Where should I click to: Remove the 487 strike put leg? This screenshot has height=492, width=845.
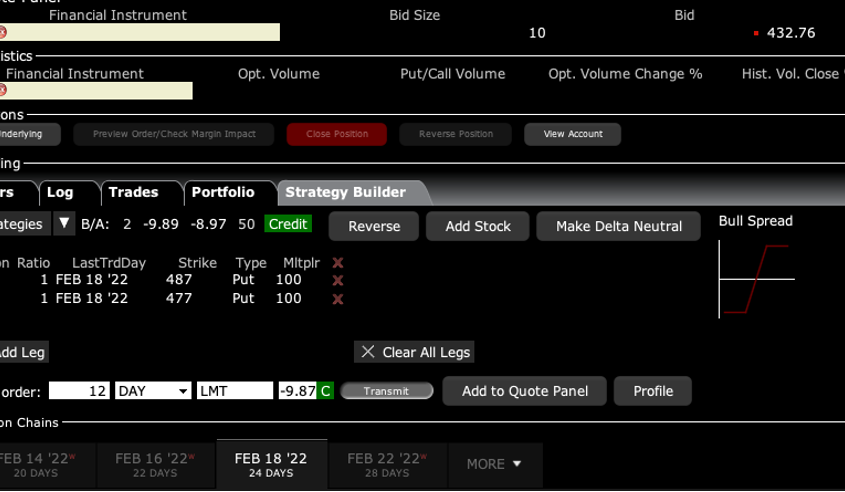tap(338, 281)
